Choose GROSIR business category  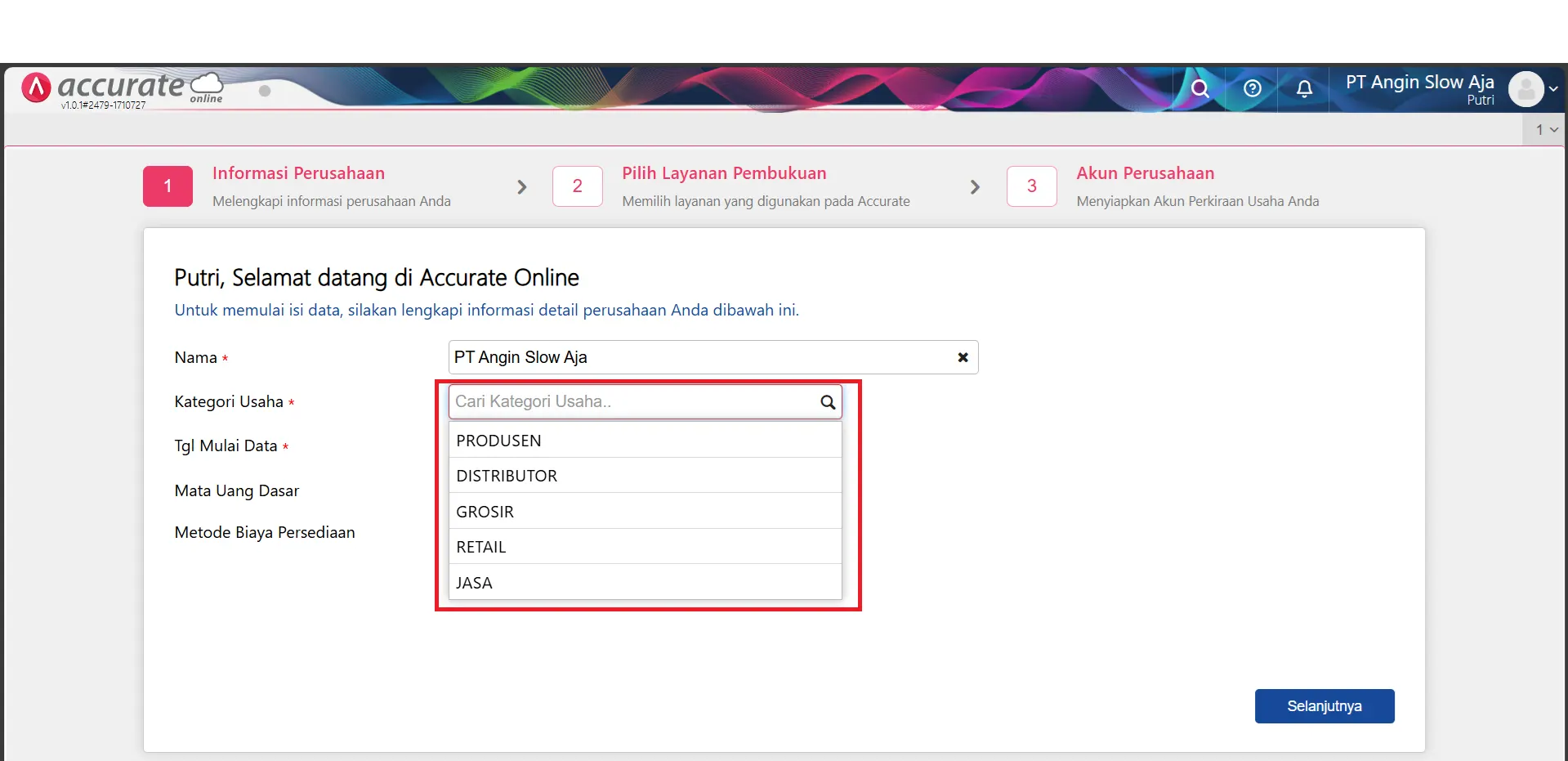tap(645, 512)
